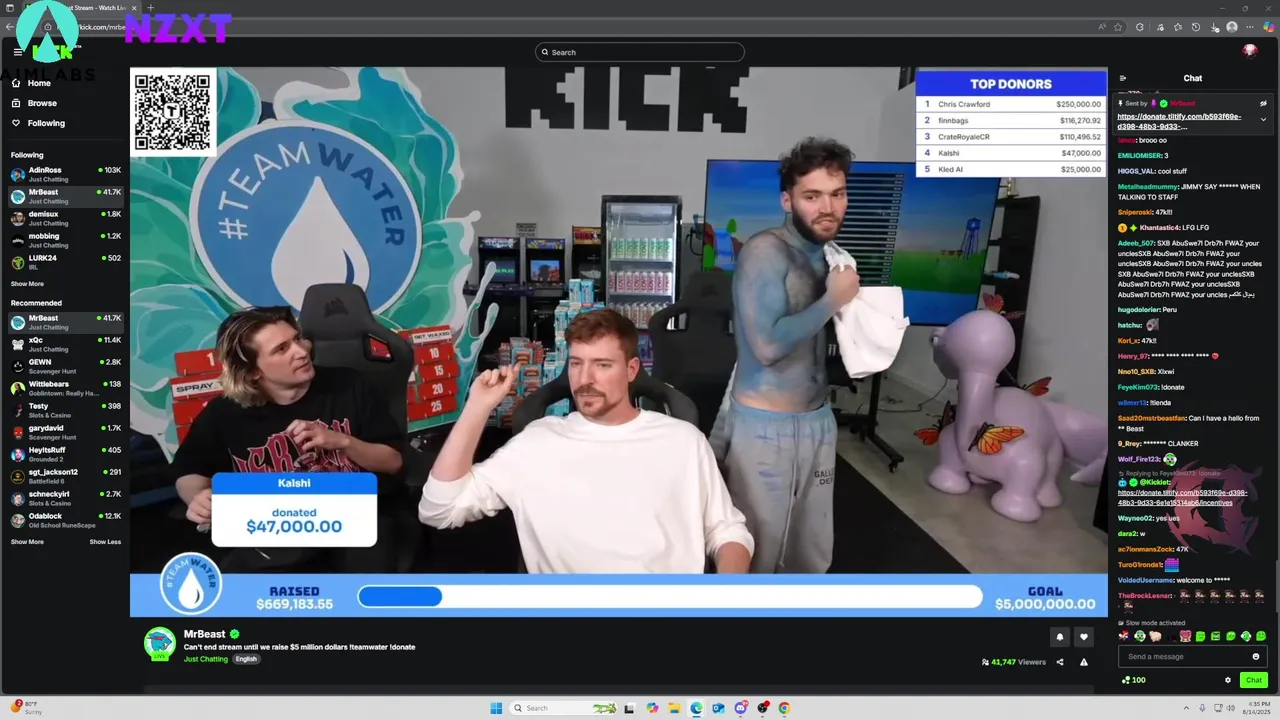Open Google Chrome from taskbar

pyautogui.click(x=784, y=708)
